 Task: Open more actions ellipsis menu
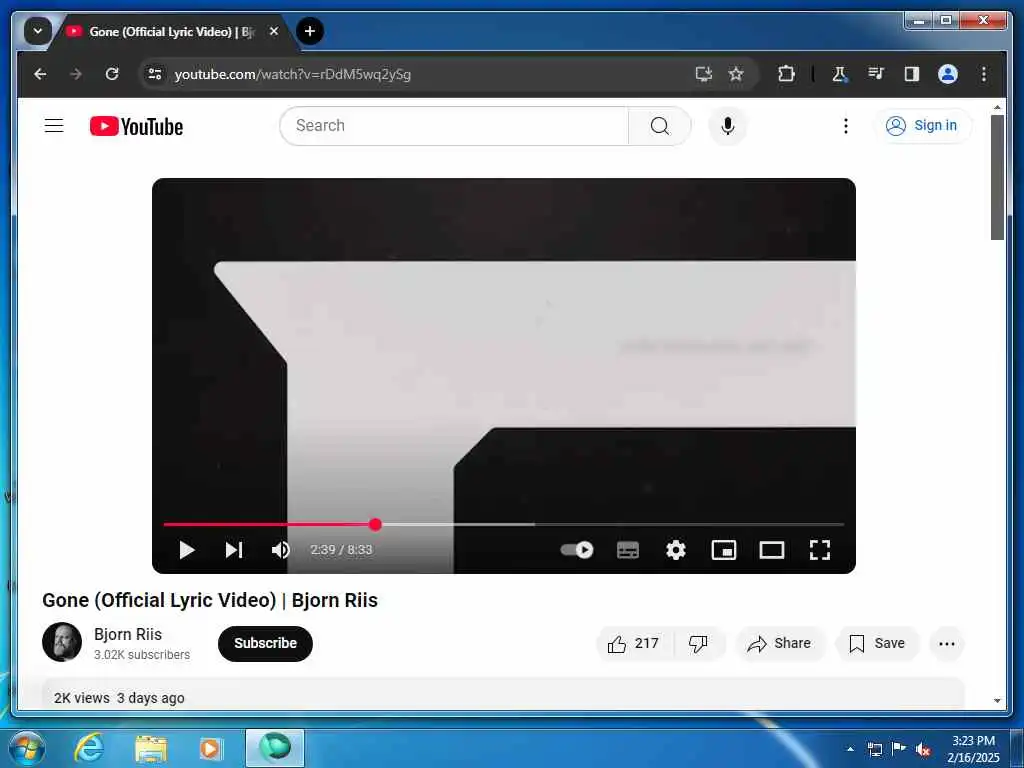tap(946, 644)
